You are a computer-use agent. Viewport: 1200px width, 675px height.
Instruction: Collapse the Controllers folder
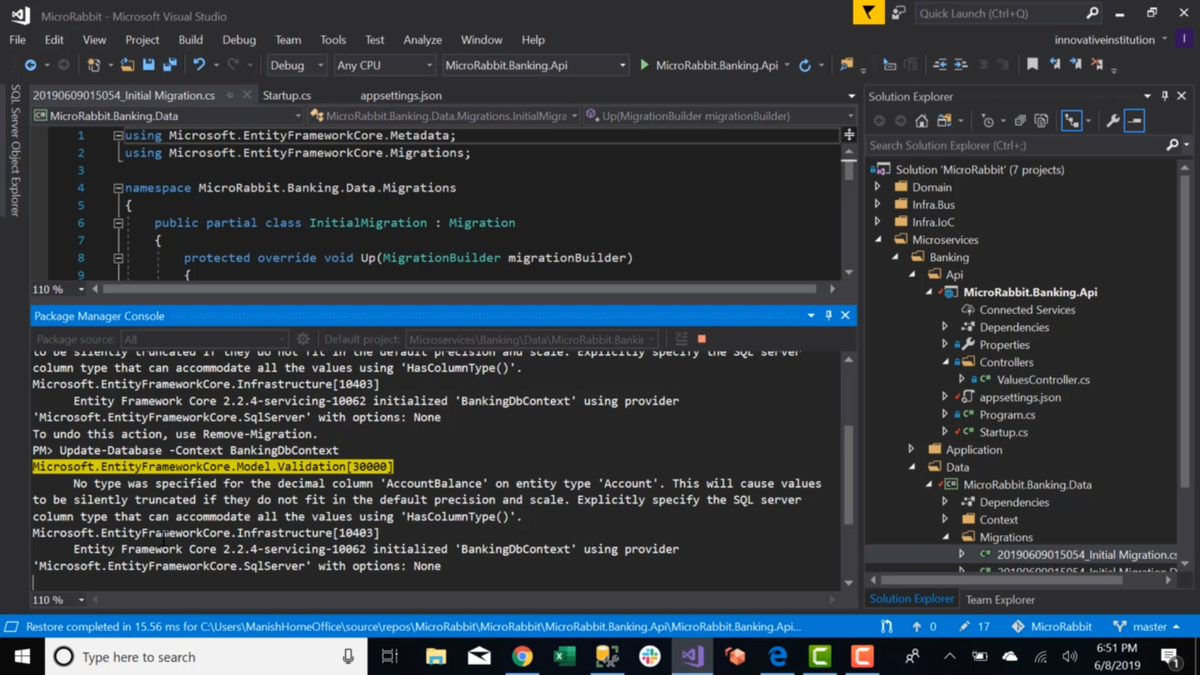(945, 362)
